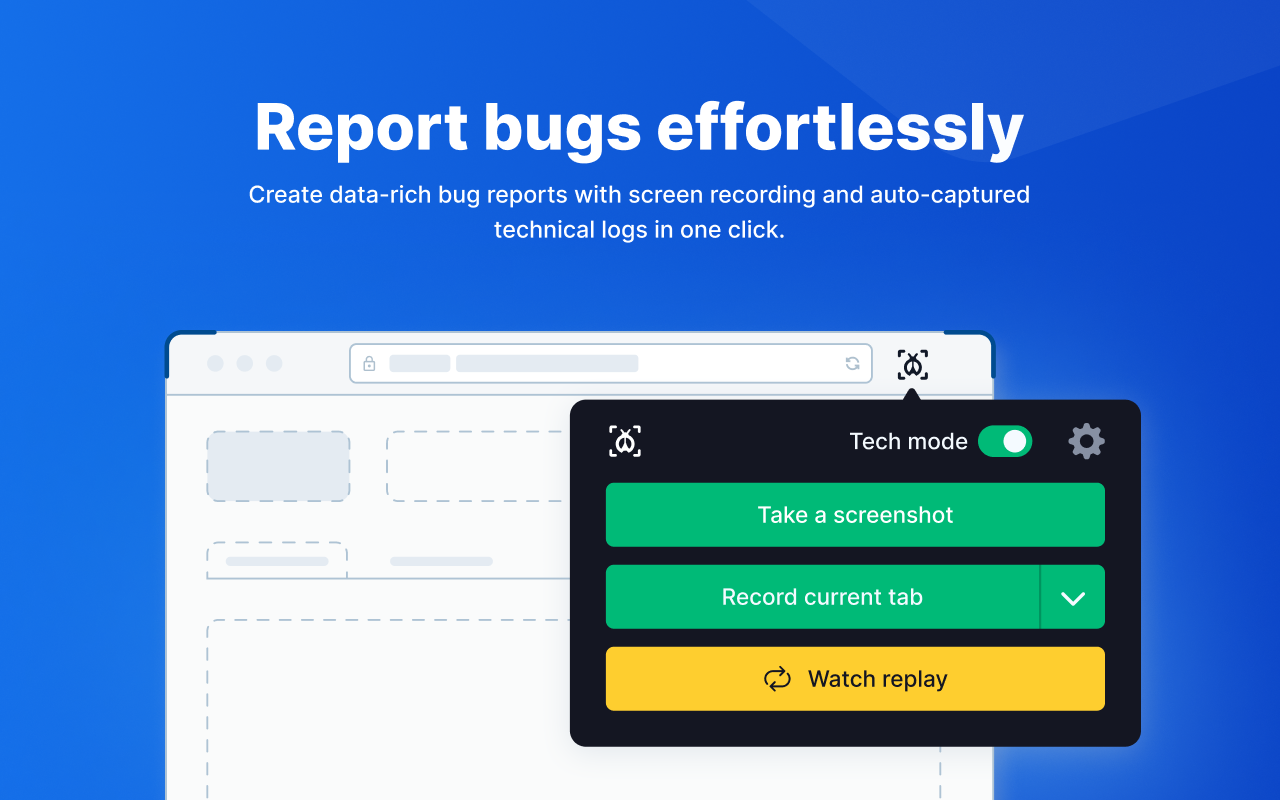This screenshot has height=800, width=1280.
Task: Select the solid gray placeholder box top-left
Action: coord(278,466)
